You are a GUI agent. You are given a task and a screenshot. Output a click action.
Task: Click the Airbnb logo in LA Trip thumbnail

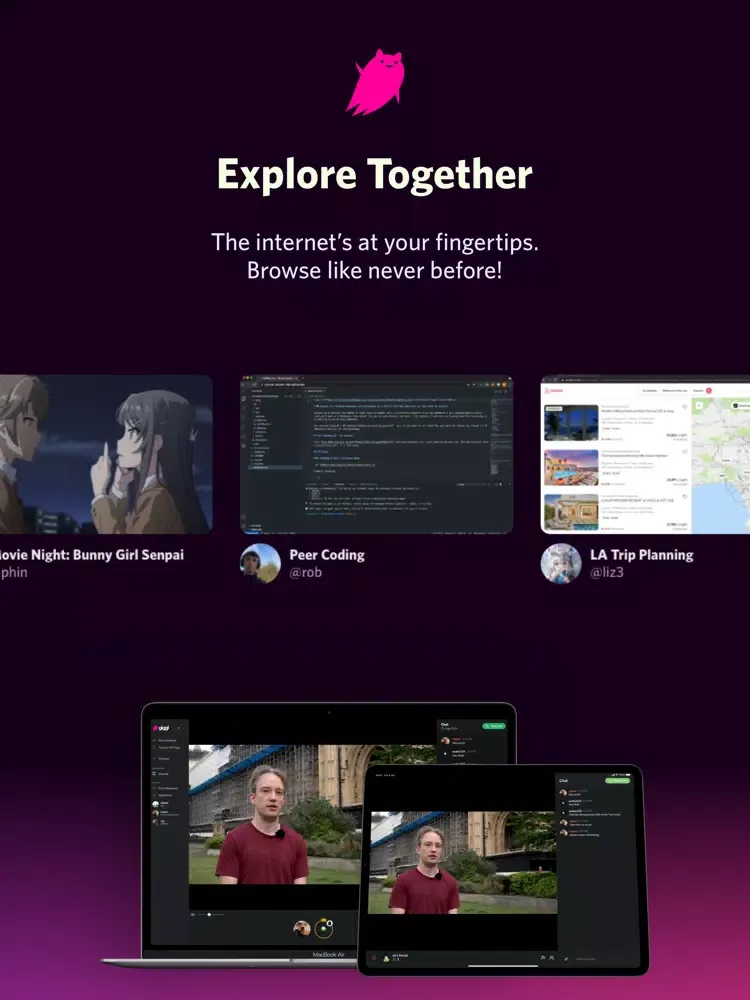pos(554,390)
